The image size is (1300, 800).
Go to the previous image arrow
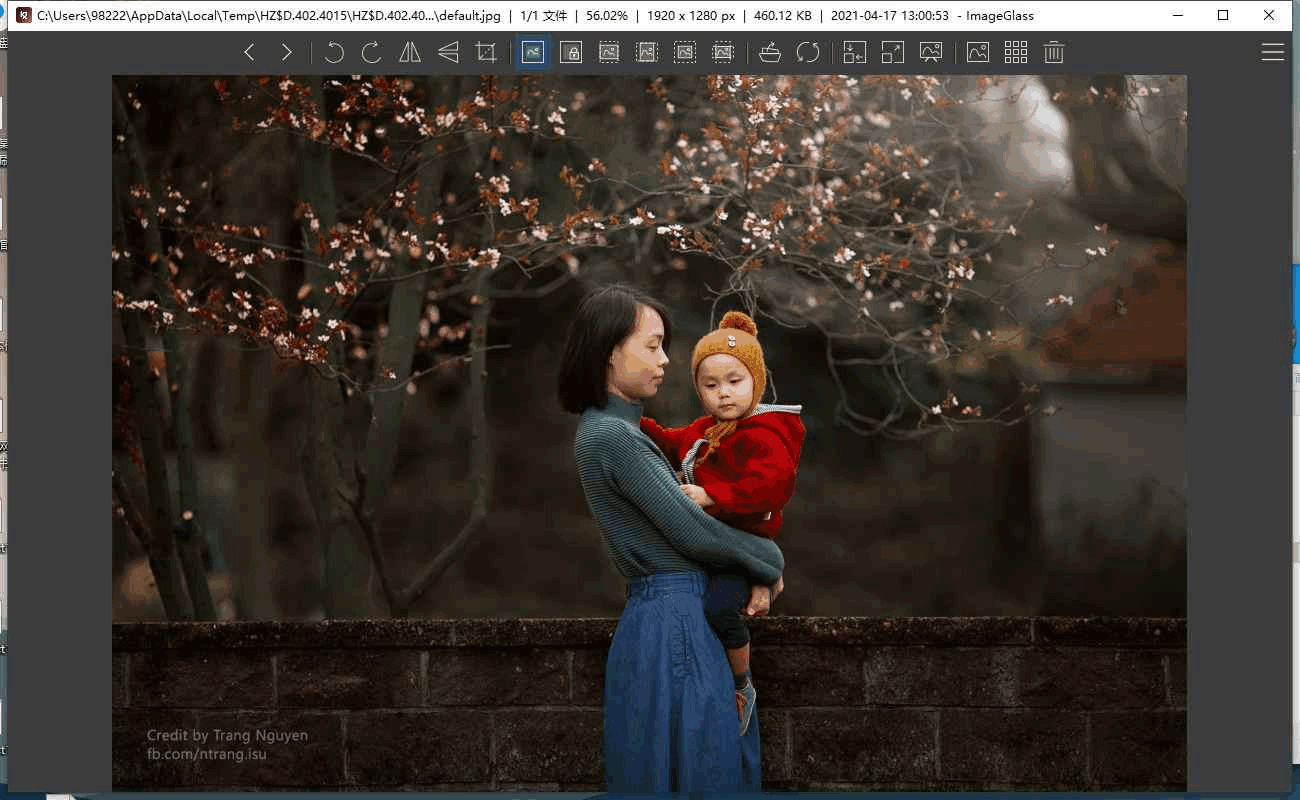tap(249, 52)
